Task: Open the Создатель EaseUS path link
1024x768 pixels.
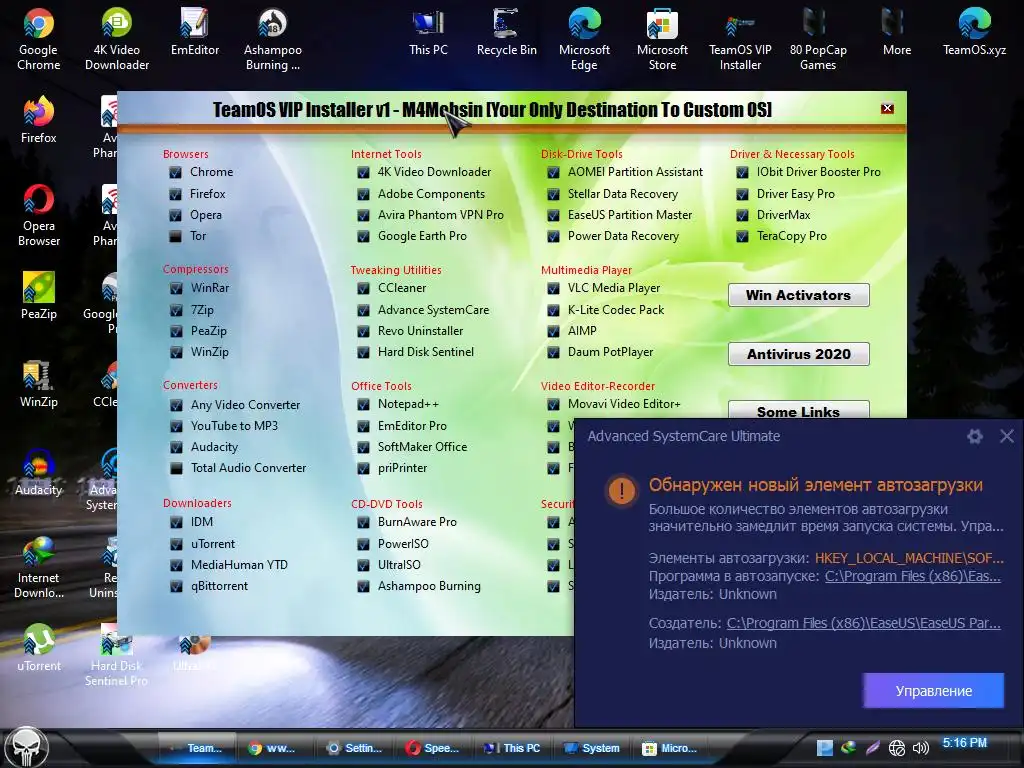Action: click(863, 623)
